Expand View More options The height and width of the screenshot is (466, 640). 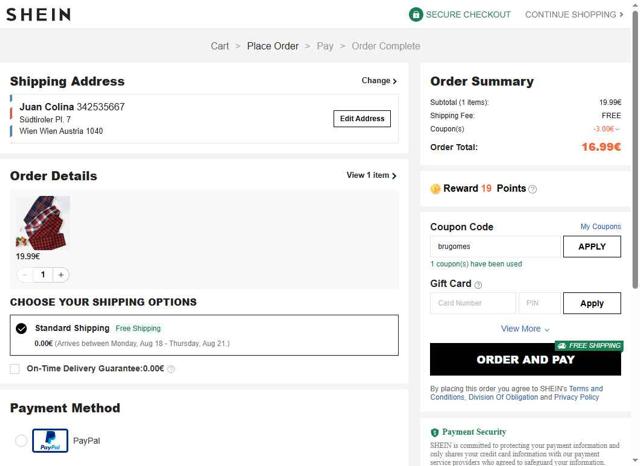(x=525, y=329)
